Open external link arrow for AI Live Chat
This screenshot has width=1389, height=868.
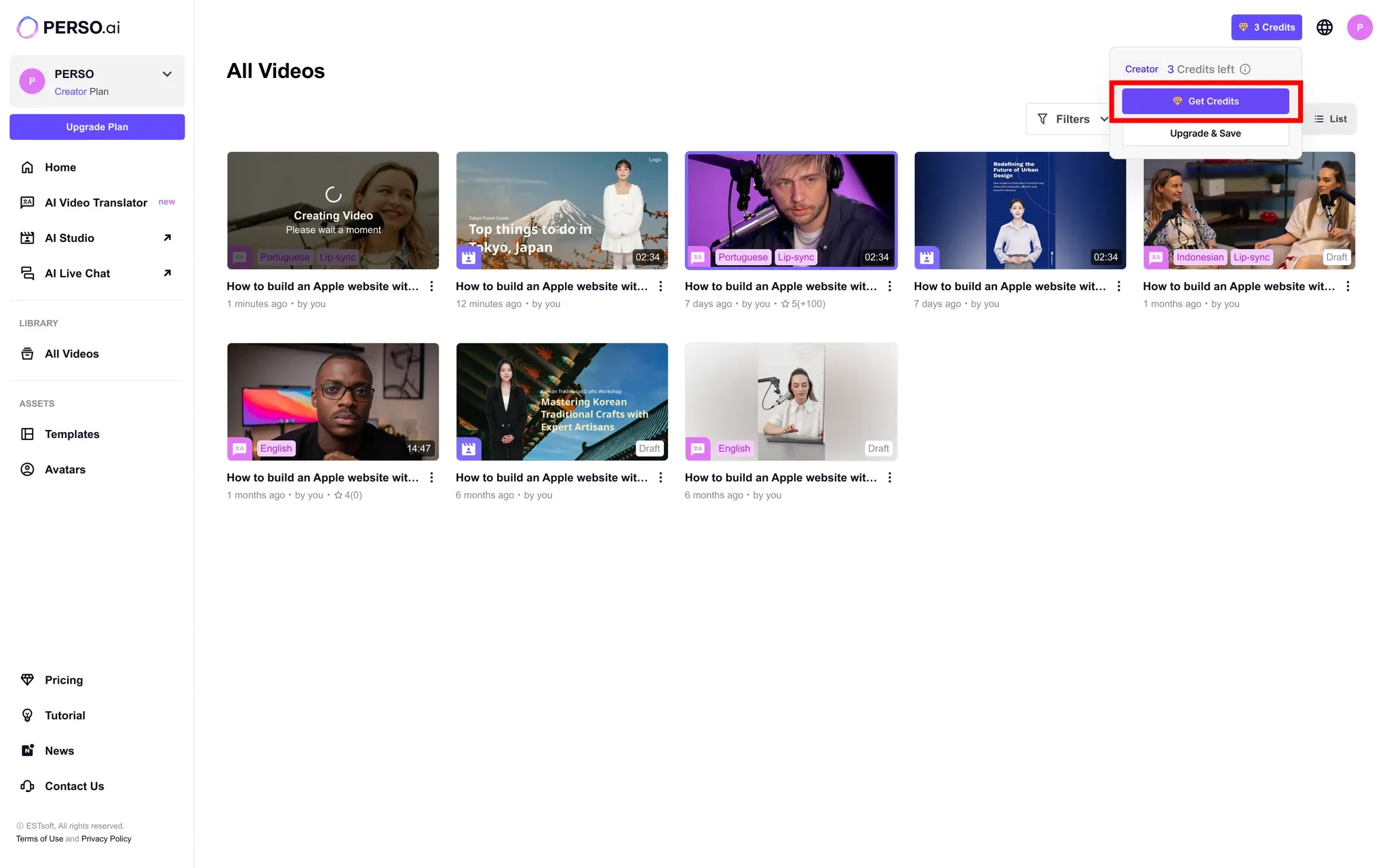pos(167,273)
